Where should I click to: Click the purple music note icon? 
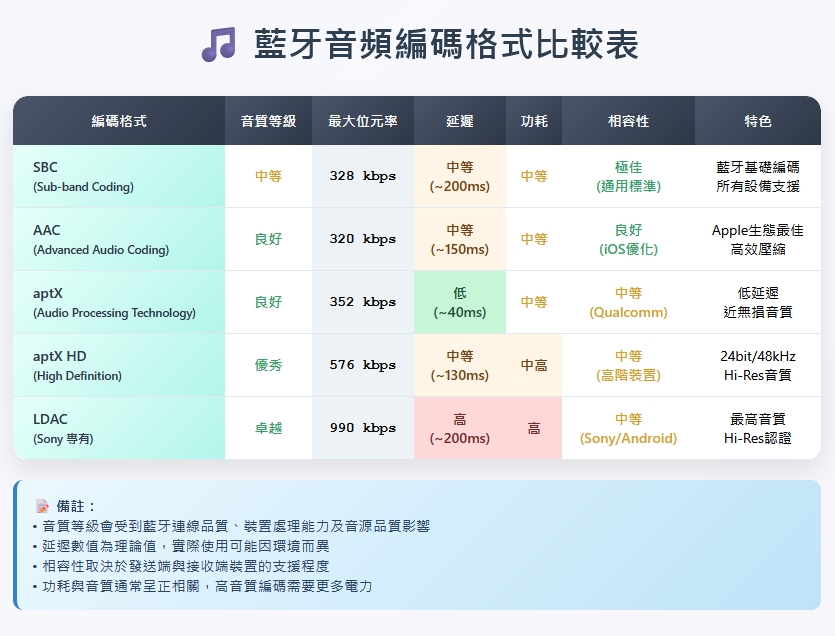point(218,44)
